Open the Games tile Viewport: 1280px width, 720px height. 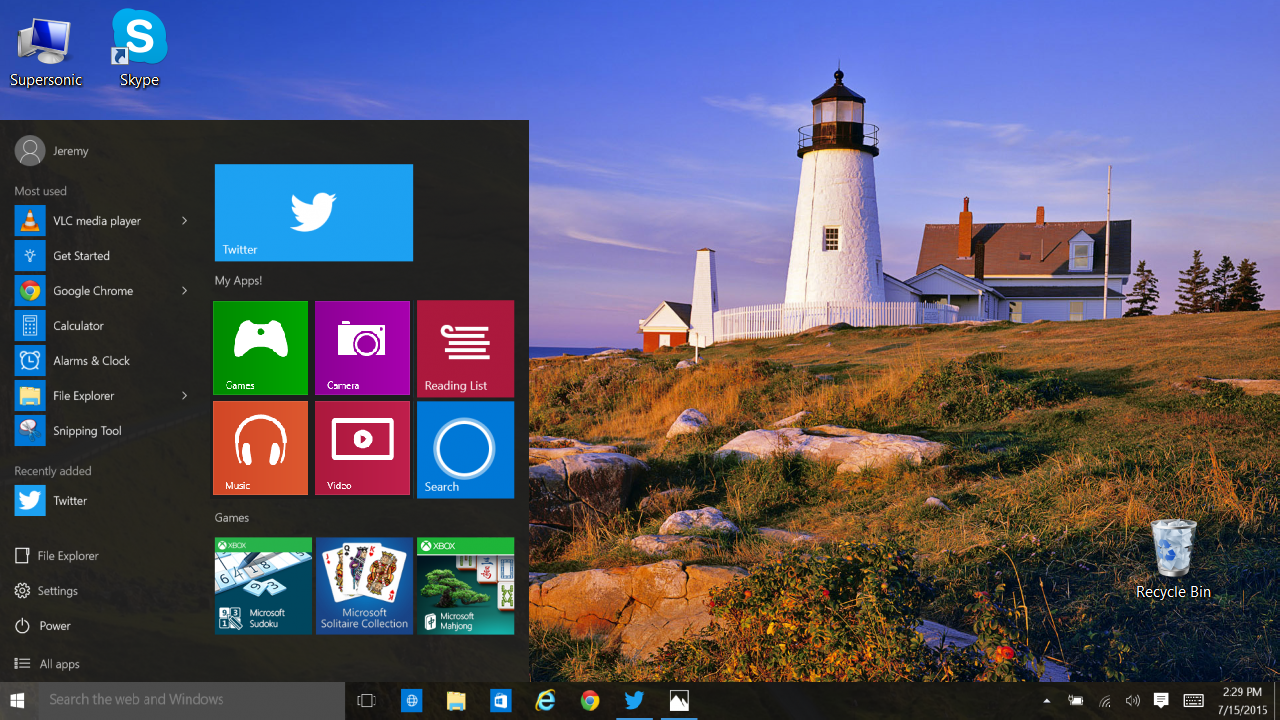click(260, 347)
